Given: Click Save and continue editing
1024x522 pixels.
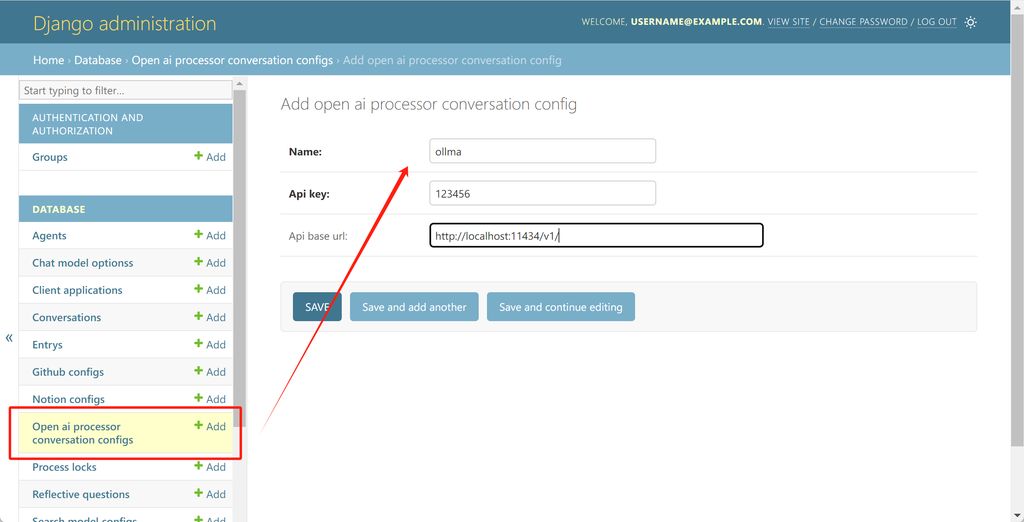Looking at the screenshot, I should tap(560, 307).
